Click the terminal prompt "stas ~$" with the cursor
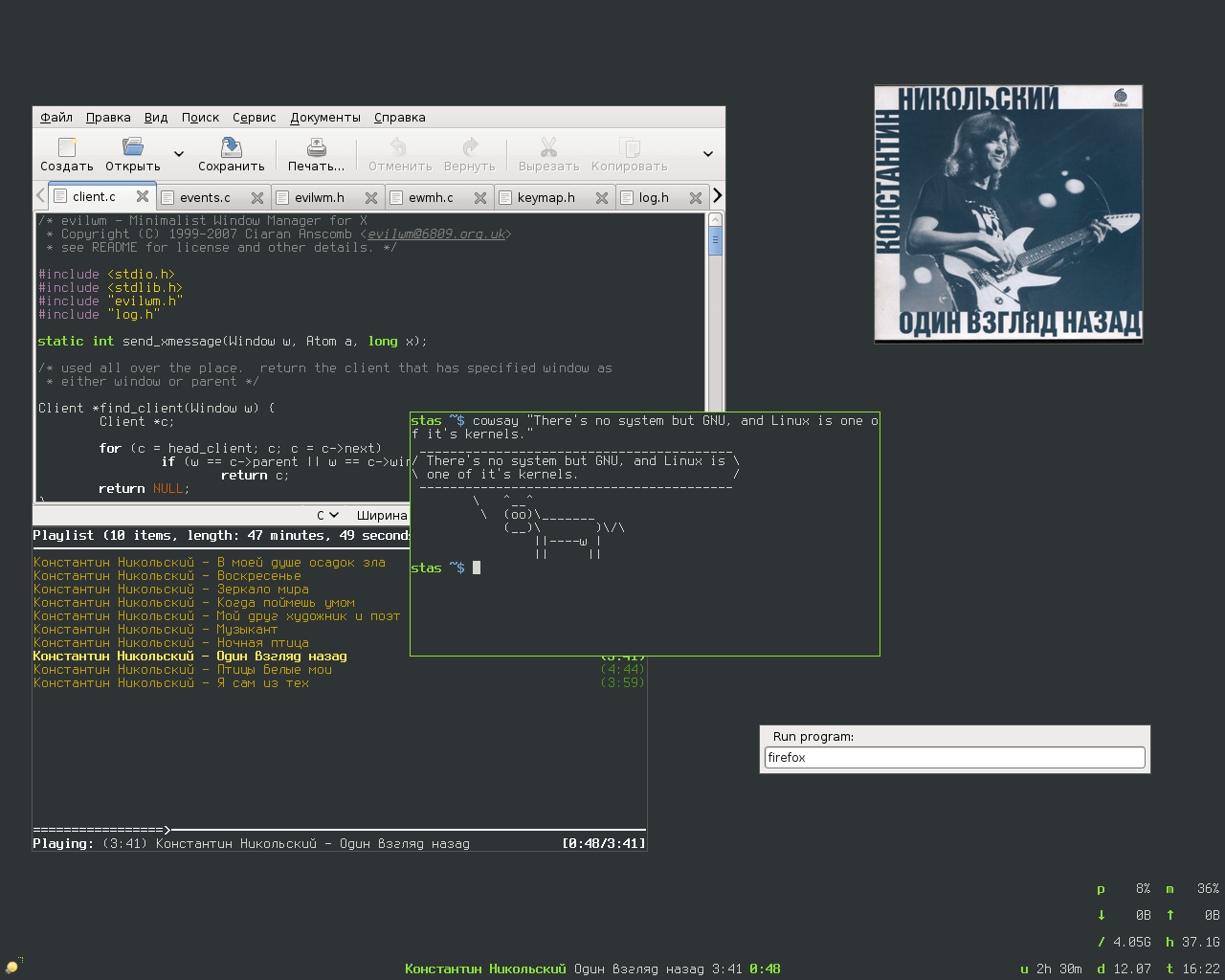1225x980 pixels. tap(445, 568)
